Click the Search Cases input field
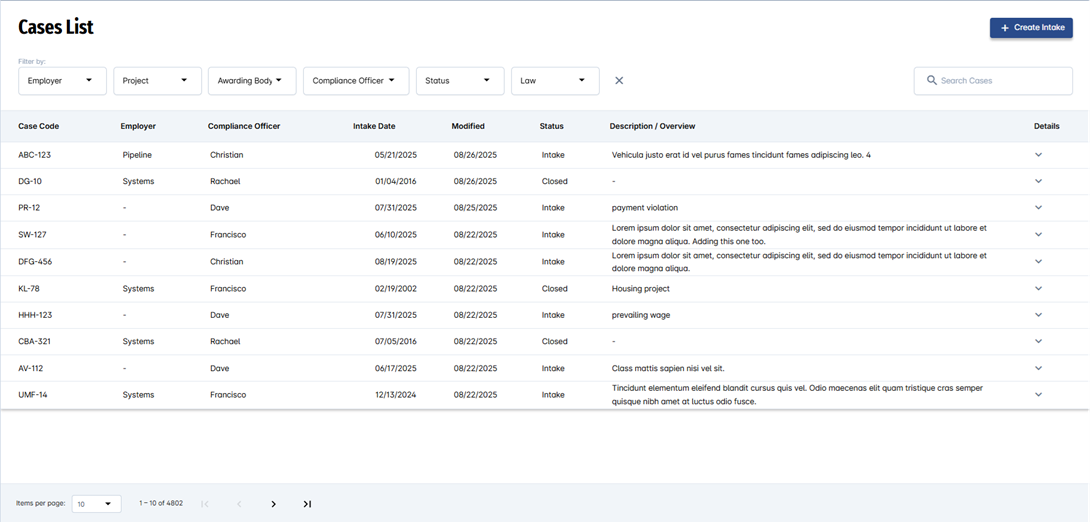1090x522 pixels. [x=993, y=81]
